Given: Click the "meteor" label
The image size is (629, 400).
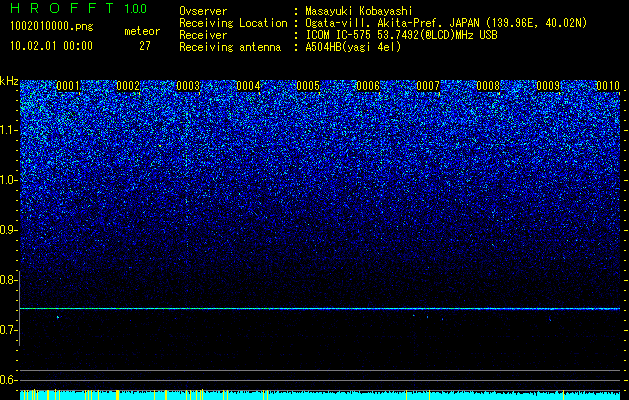Looking at the screenshot, I should (x=142, y=31).
